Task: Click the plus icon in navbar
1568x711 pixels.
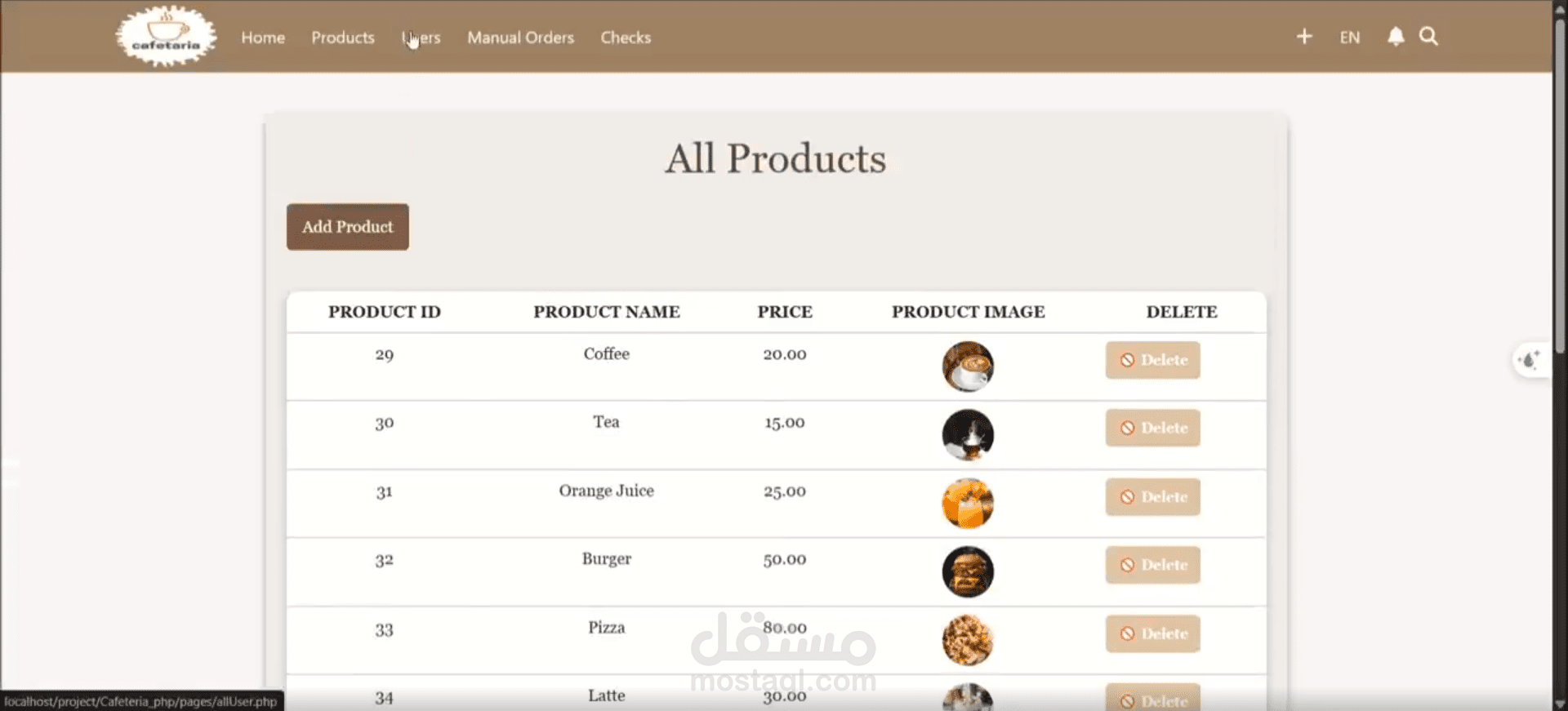Action: click(x=1304, y=37)
